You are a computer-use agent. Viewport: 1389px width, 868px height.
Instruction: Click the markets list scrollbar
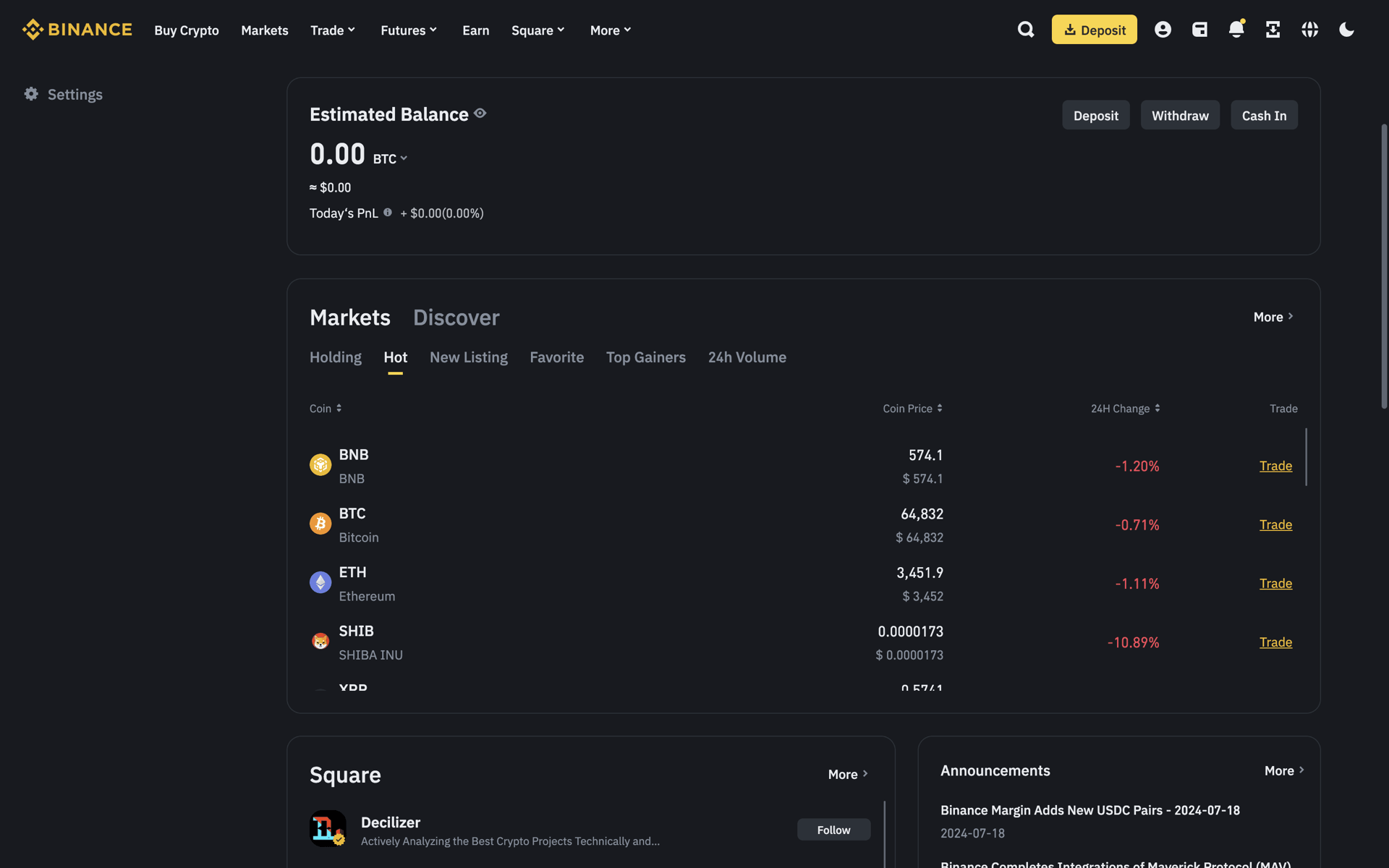(x=1306, y=457)
